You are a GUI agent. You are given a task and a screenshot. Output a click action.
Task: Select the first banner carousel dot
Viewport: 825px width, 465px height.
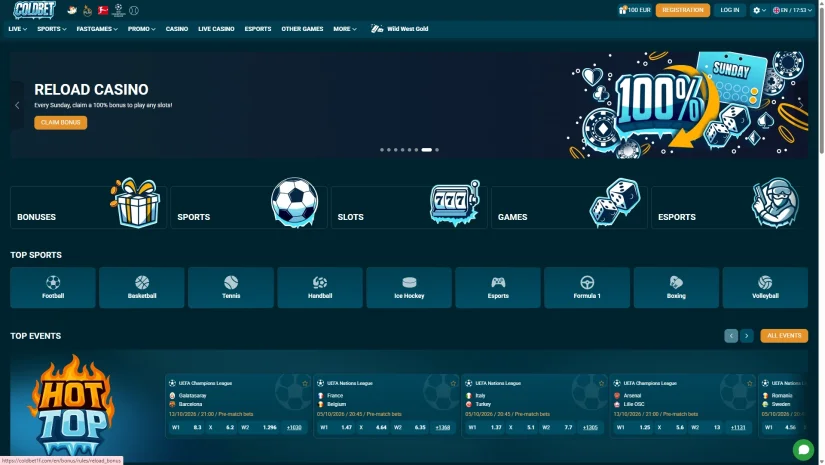(382, 150)
